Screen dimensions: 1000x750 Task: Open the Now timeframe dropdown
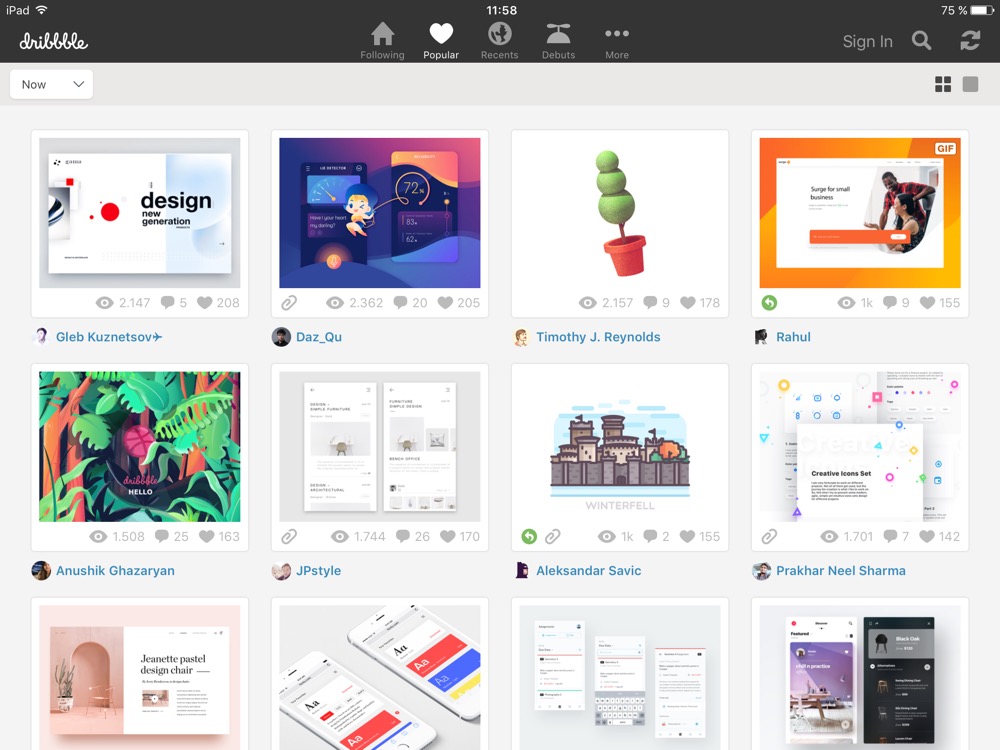coord(52,84)
